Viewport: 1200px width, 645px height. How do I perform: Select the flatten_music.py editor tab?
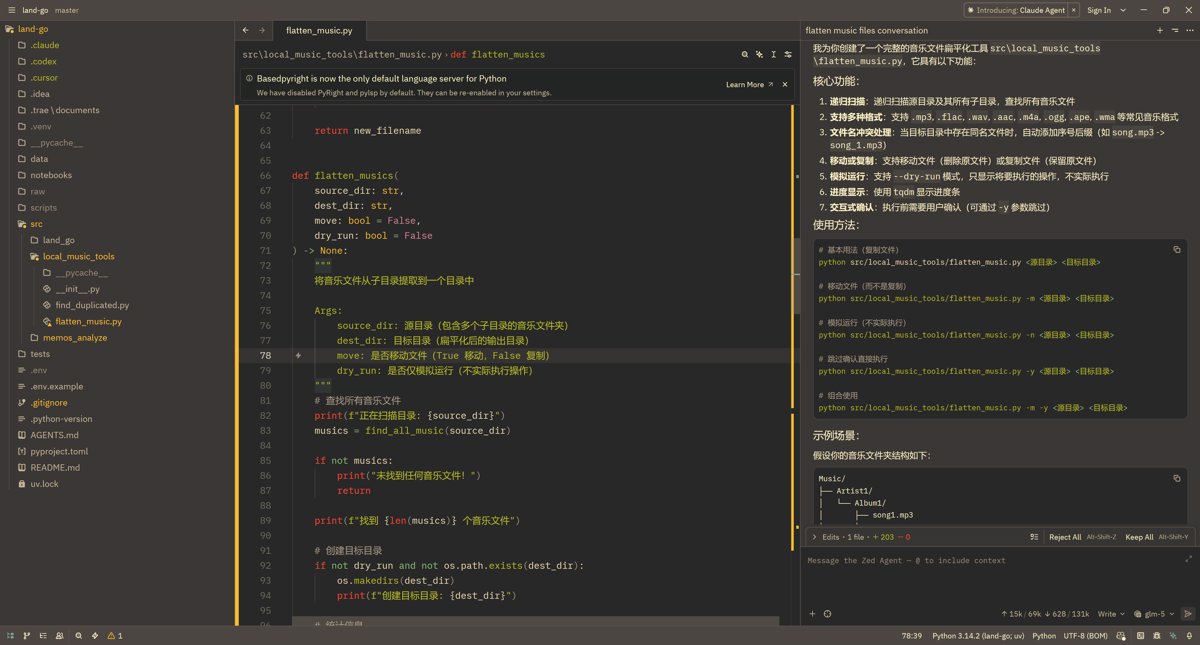pyautogui.click(x=317, y=31)
